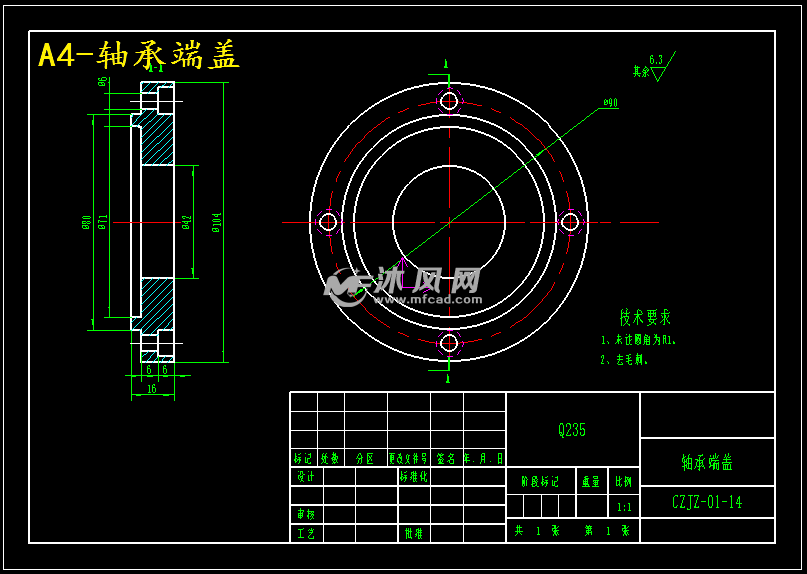Click the '共 1 张' sheet count text

537,531
